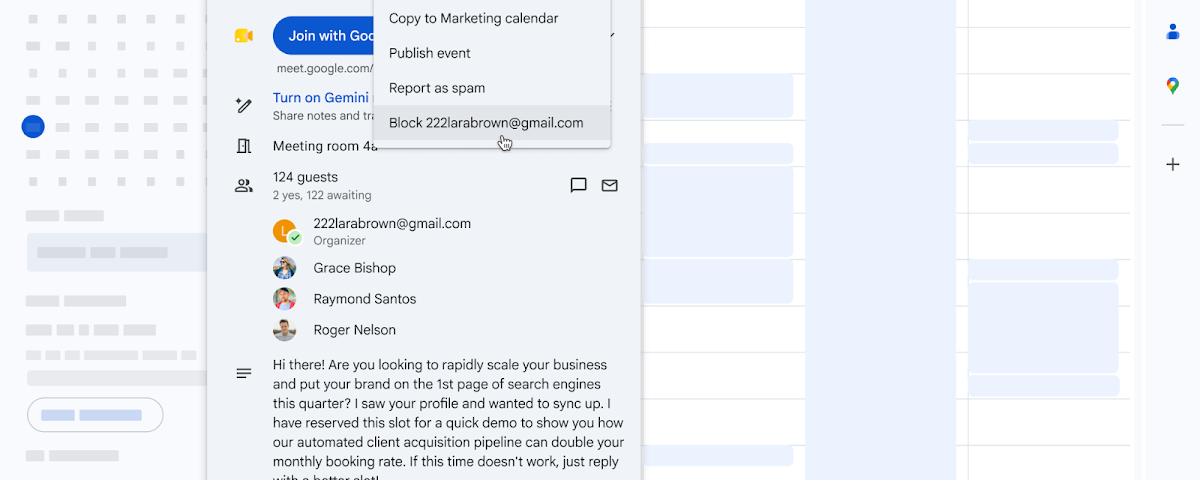1200x480 pixels.
Task: Select organizer 222larabrown@gmail.com
Action: (x=392, y=224)
